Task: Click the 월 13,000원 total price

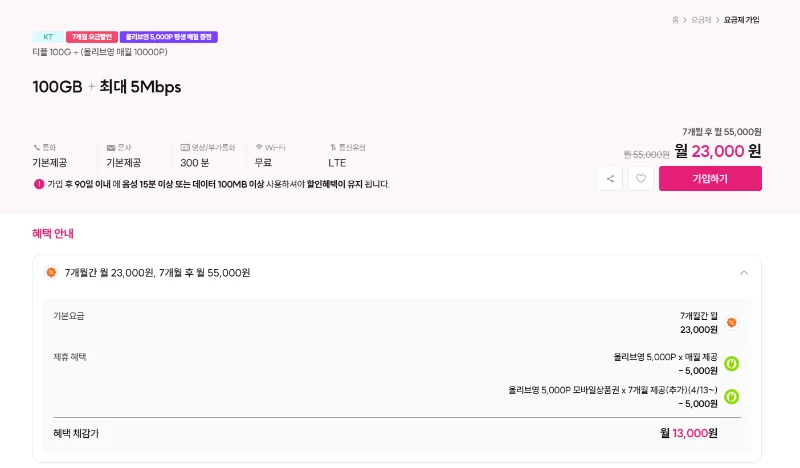Action: tap(689, 433)
